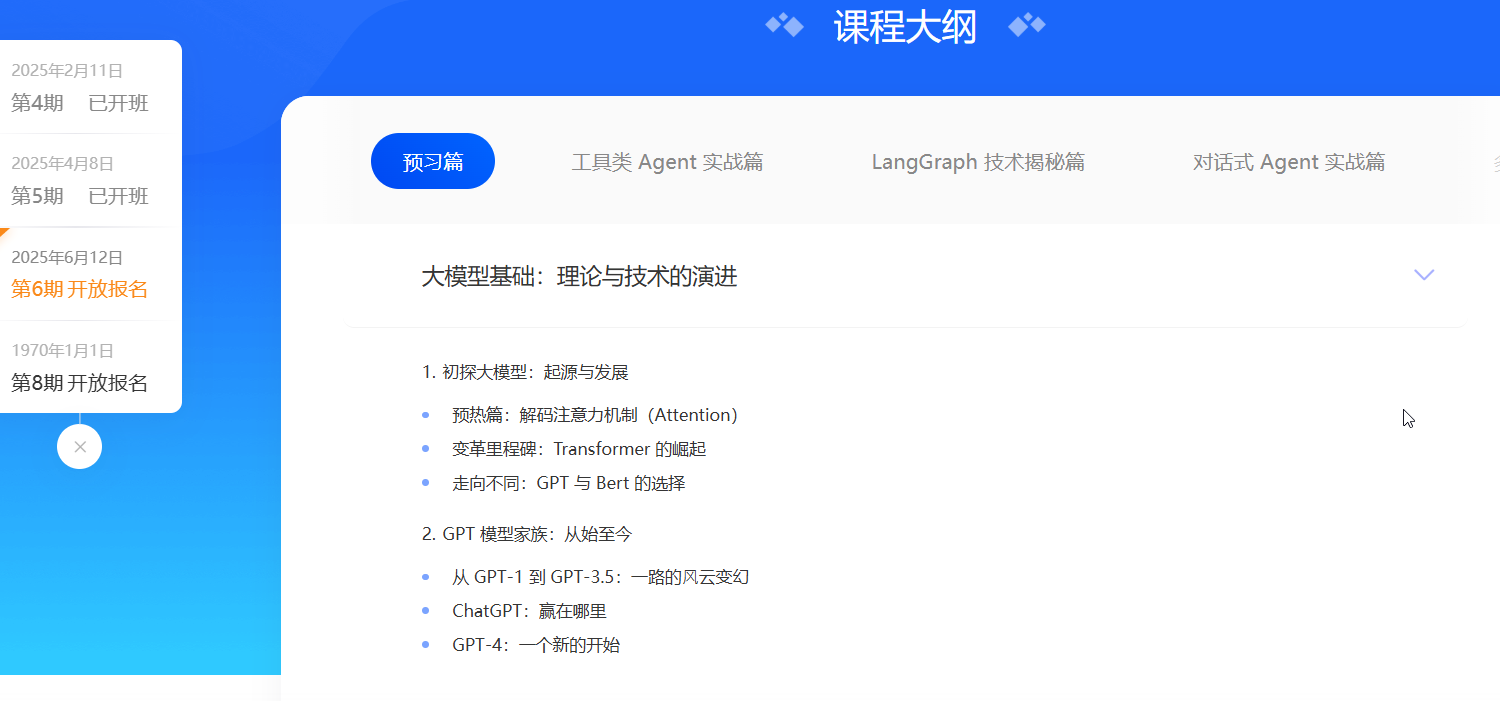Click the bullet dot before ChatGPT：赢在哪里
The width and height of the screenshot is (1500, 701).
click(x=426, y=611)
